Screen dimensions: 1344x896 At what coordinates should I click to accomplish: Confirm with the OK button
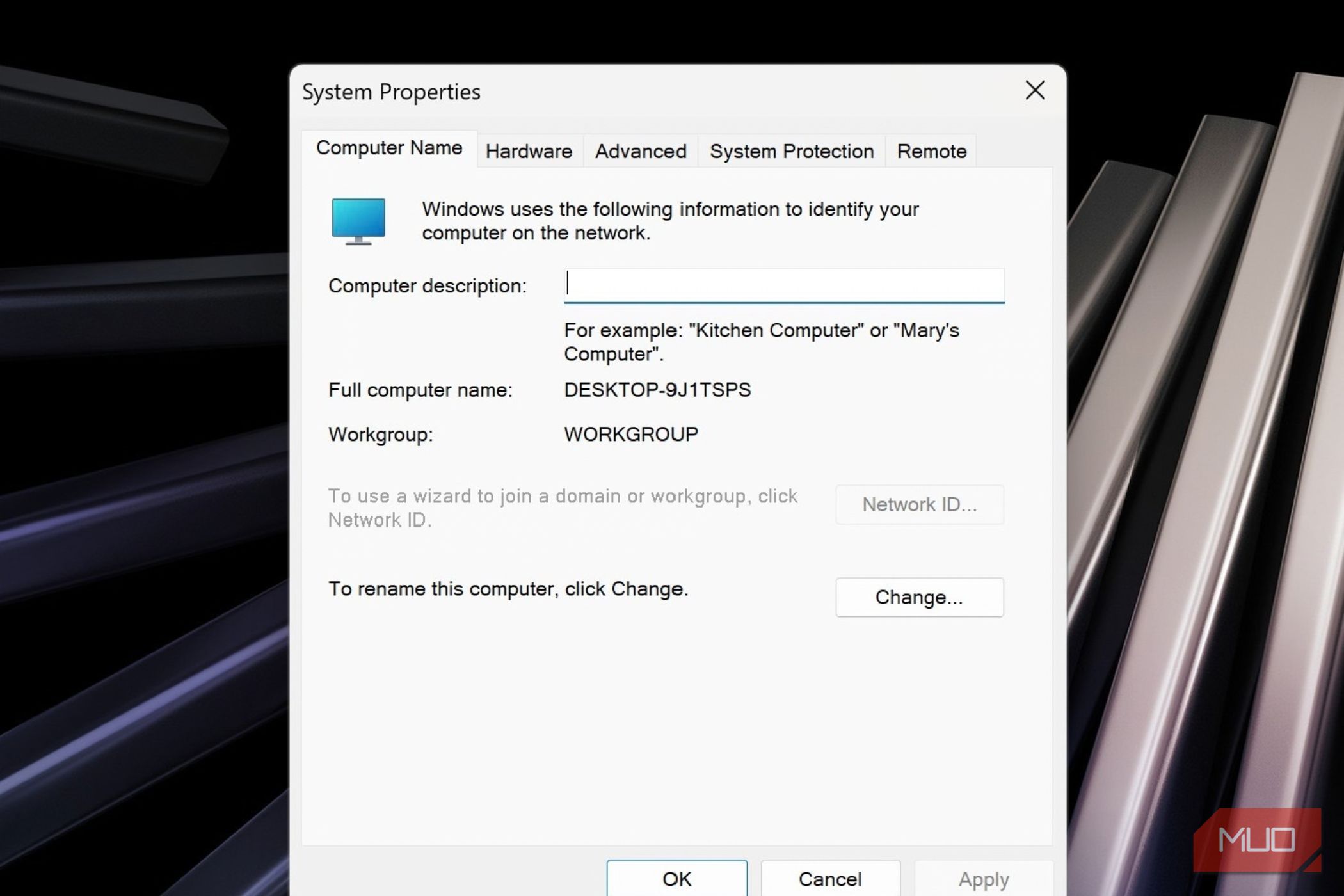point(676,878)
